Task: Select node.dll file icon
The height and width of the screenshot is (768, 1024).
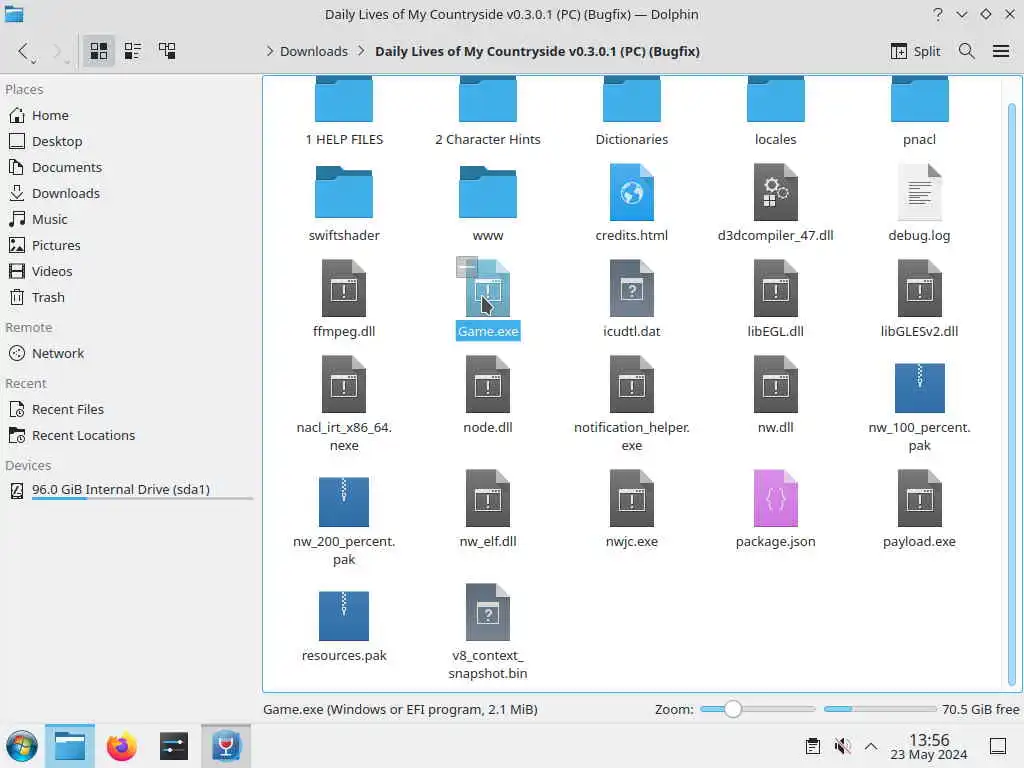Action: click(488, 384)
